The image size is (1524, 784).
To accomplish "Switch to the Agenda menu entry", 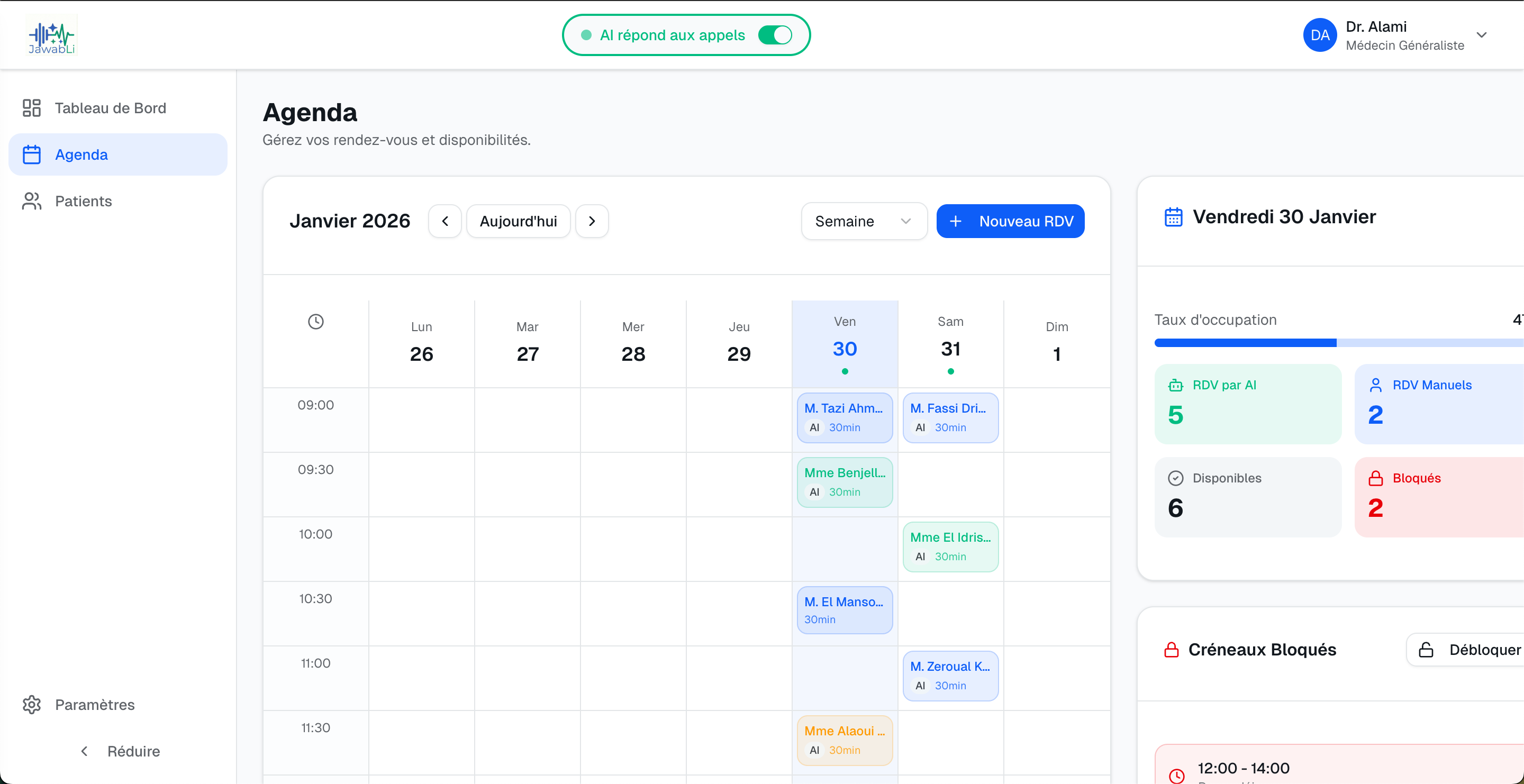I will click(x=81, y=154).
